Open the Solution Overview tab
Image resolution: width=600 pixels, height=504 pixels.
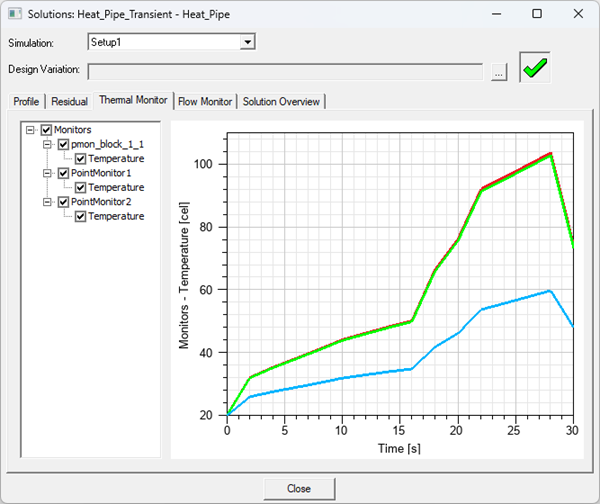click(x=281, y=101)
